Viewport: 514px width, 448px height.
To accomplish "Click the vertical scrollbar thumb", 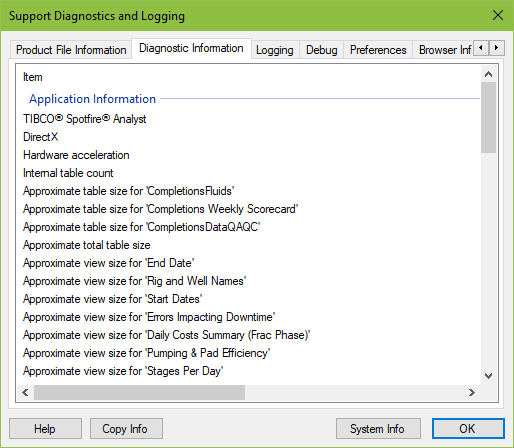I will coord(488,117).
